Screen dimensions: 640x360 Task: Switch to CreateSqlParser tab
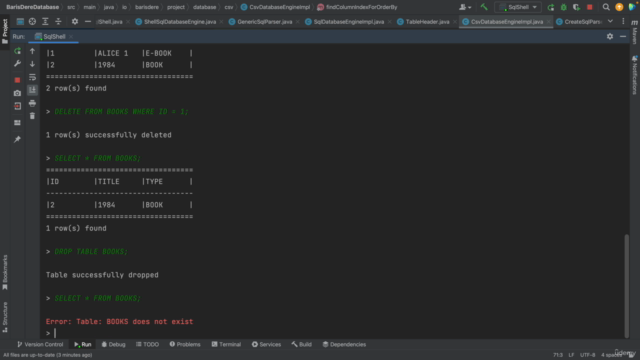(579, 22)
